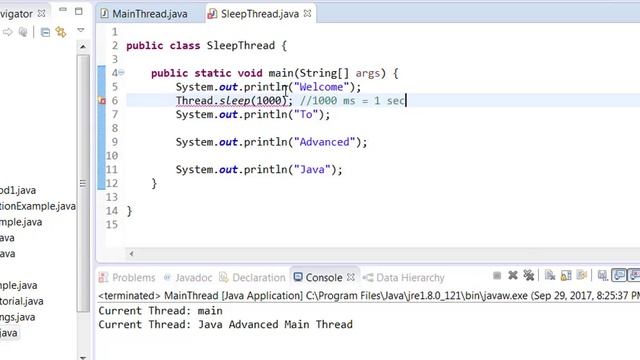This screenshot has height=360, width=640.
Task: Click editor horizontal scroll left arrow
Action: [x=131, y=253]
